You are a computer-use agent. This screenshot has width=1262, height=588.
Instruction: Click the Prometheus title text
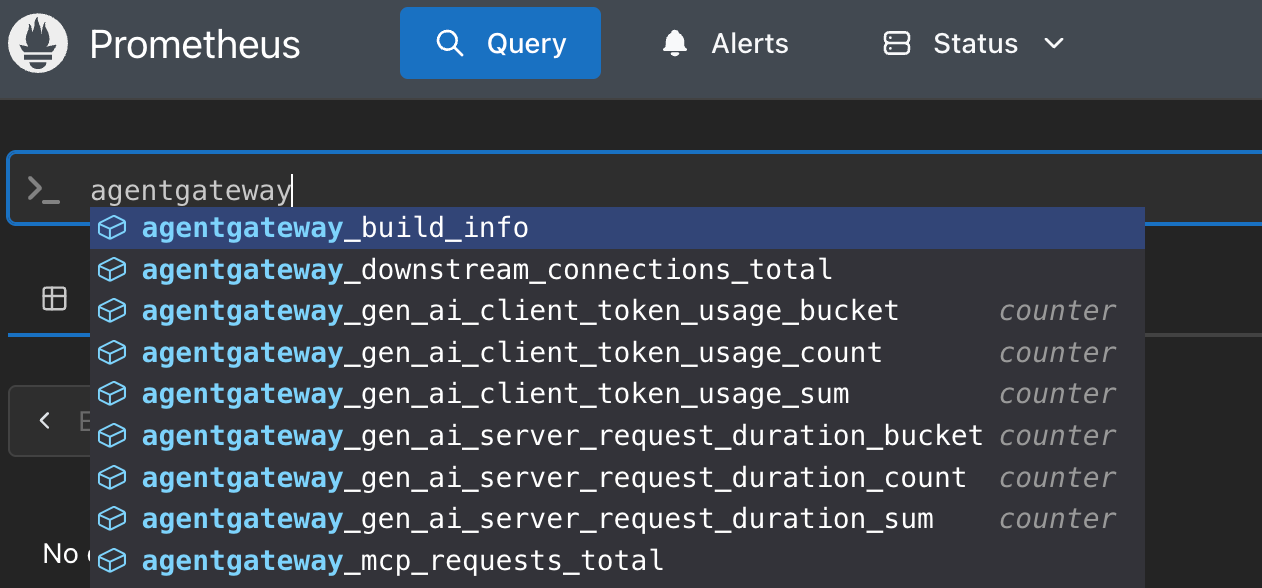tap(195, 45)
